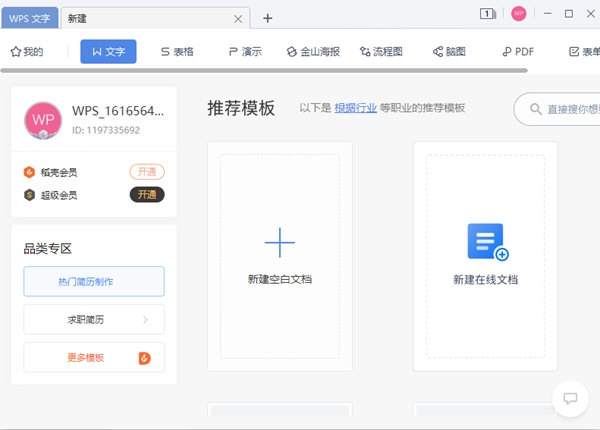Switch to the 表格 spreadsheet tab

pos(177,52)
